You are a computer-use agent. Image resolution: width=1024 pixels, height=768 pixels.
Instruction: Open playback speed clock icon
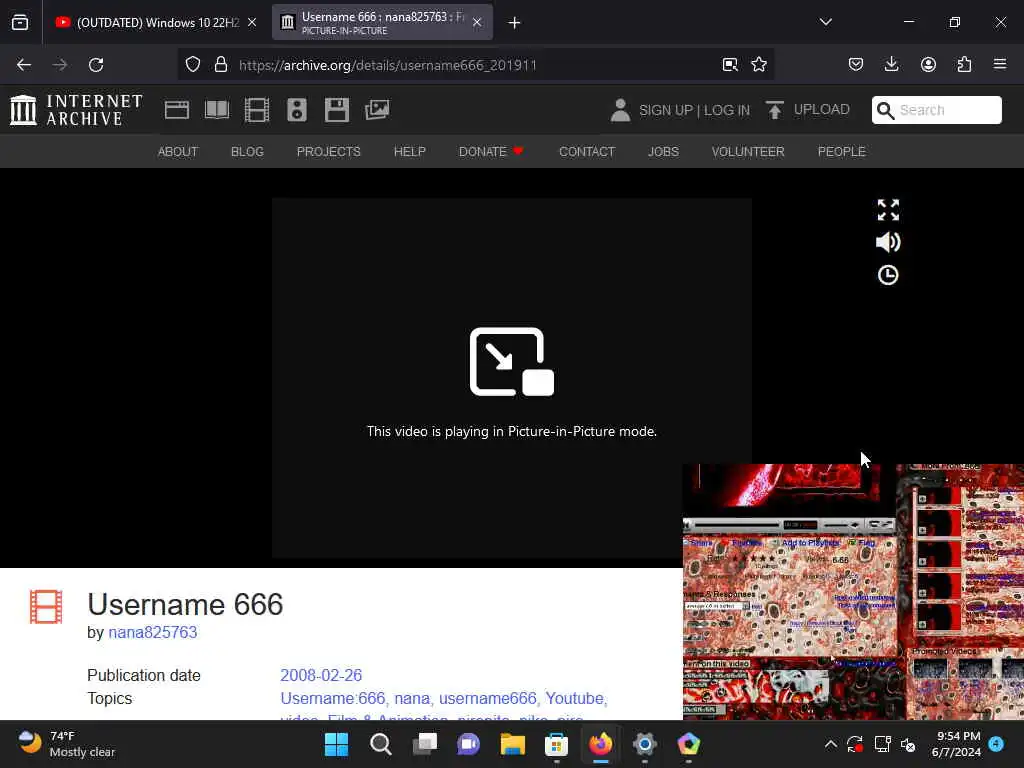pos(888,275)
